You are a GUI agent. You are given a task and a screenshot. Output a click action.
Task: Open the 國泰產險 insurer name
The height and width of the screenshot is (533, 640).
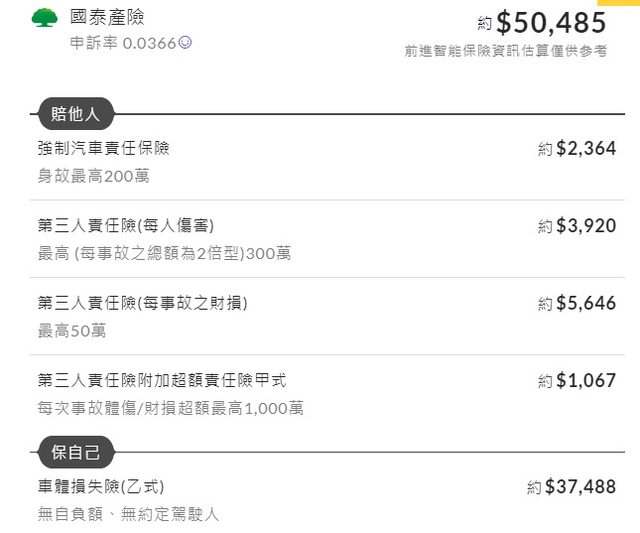point(109,17)
